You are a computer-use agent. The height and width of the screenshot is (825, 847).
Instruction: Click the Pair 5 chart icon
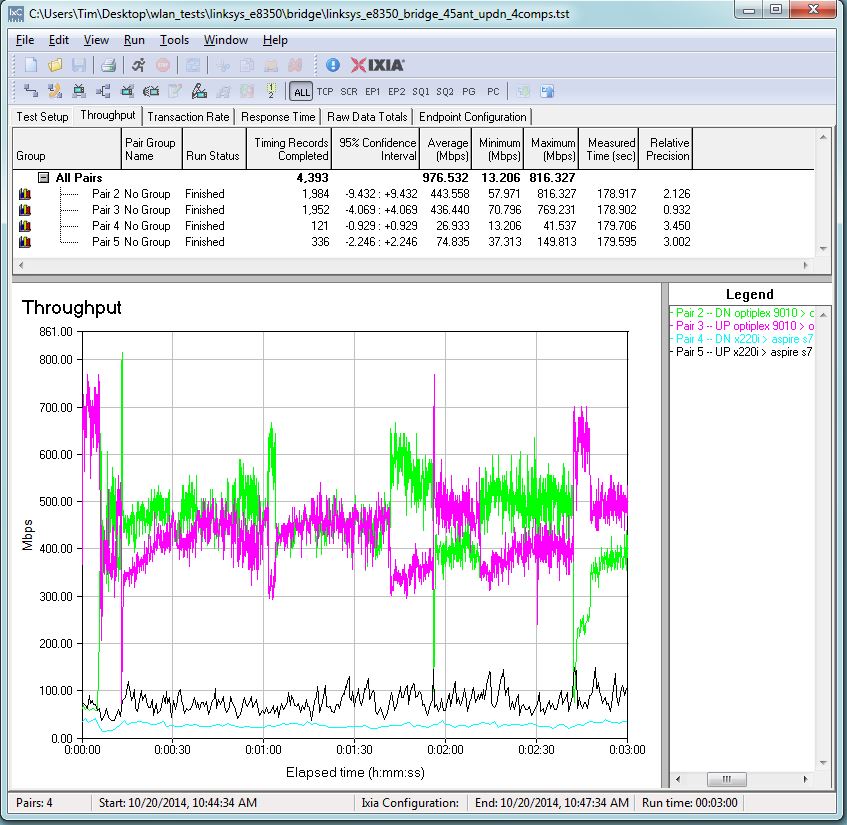tap(24, 242)
